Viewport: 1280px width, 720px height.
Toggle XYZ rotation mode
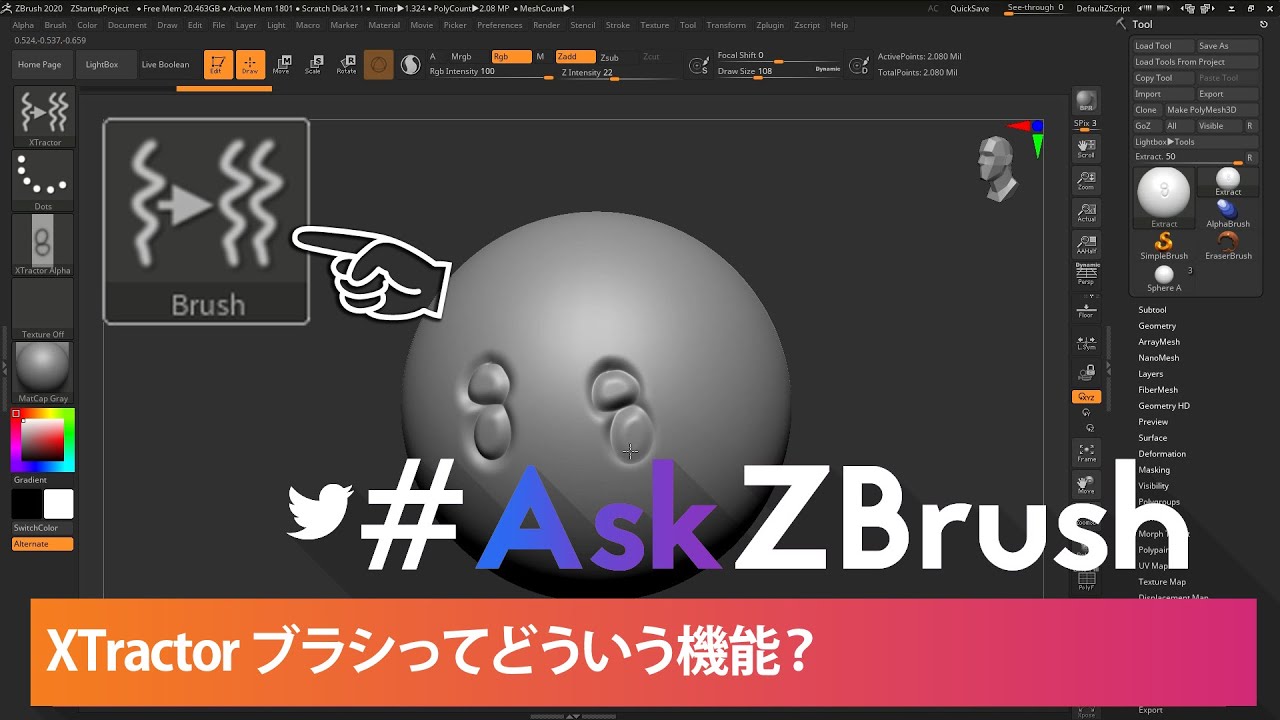point(1086,397)
